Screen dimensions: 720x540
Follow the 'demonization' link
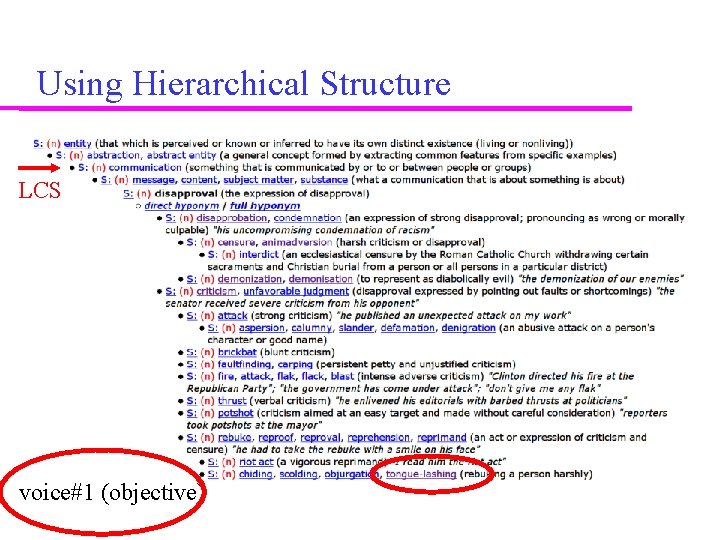(x=249, y=279)
